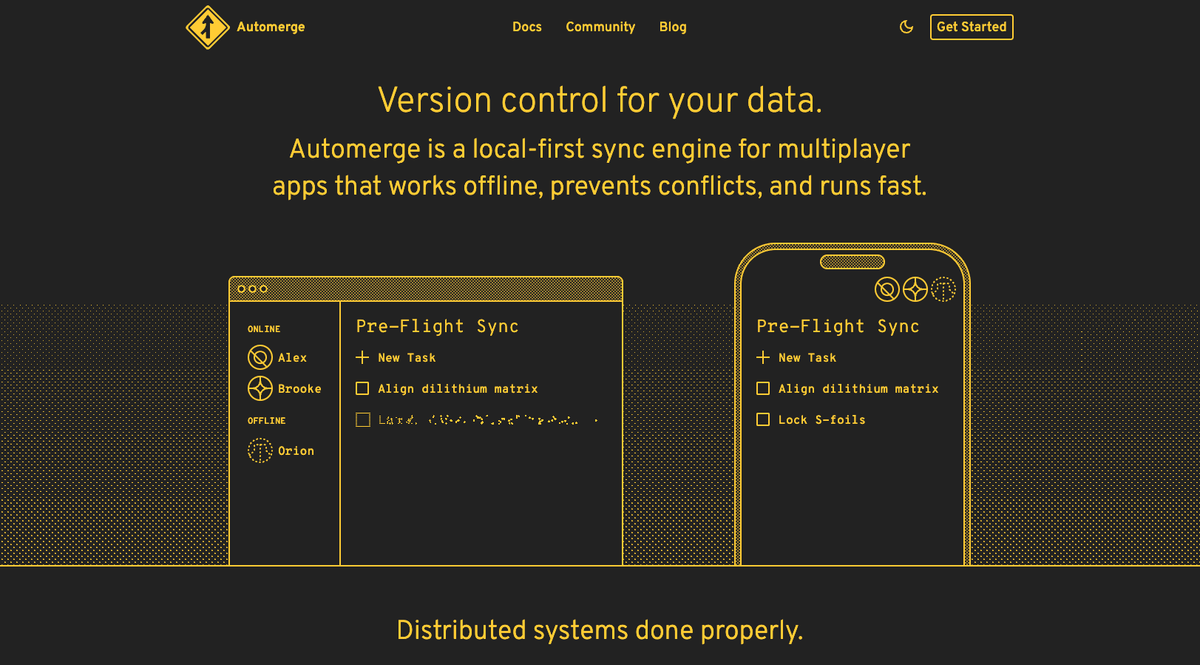
Task: Check Align dilithium matrix in the desktop window
Action: point(363,389)
